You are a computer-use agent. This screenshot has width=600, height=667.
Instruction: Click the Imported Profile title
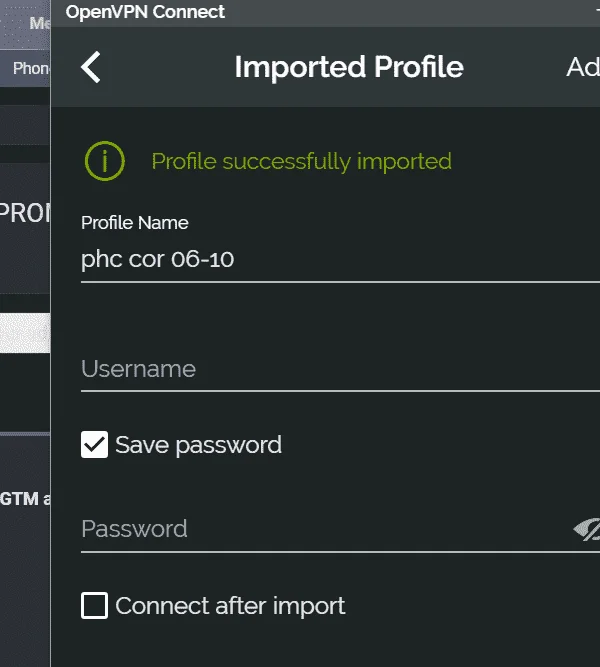[x=349, y=67]
